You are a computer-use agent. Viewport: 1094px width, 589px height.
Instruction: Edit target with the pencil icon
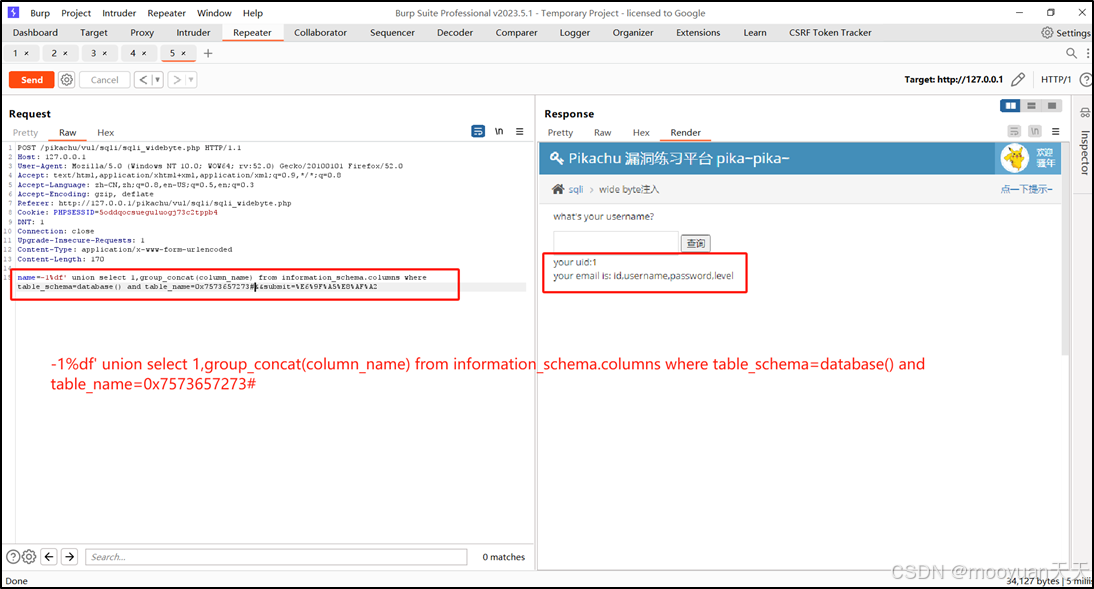[x=1018, y=80]
